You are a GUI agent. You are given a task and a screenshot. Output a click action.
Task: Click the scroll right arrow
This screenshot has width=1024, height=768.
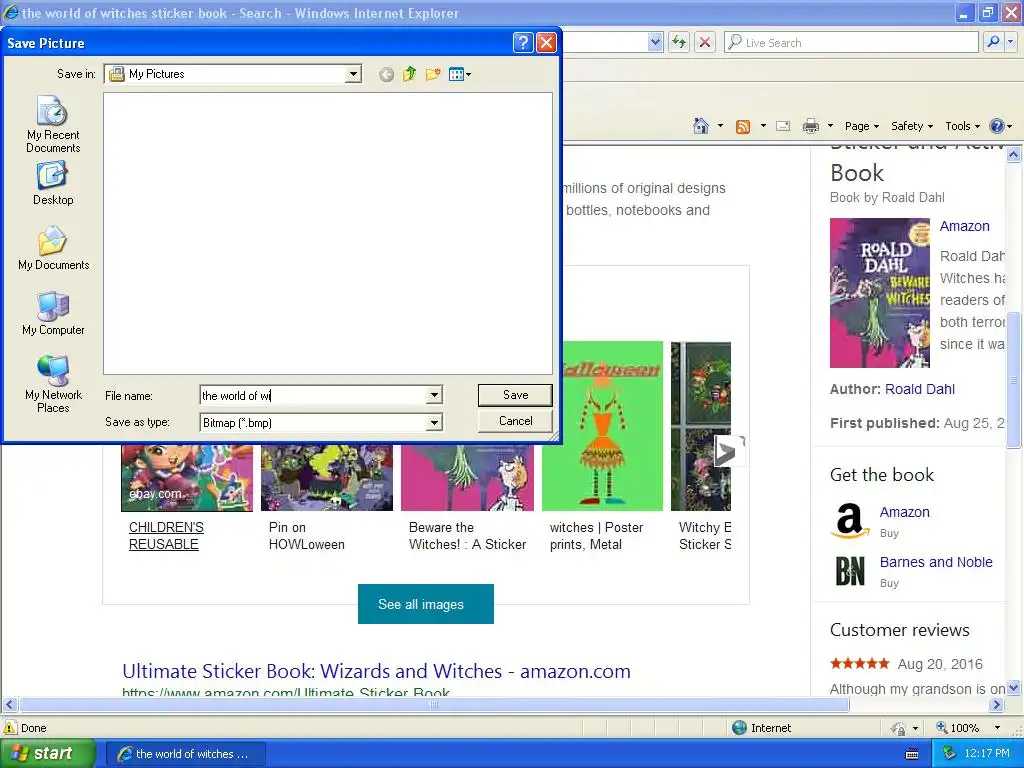996,705
